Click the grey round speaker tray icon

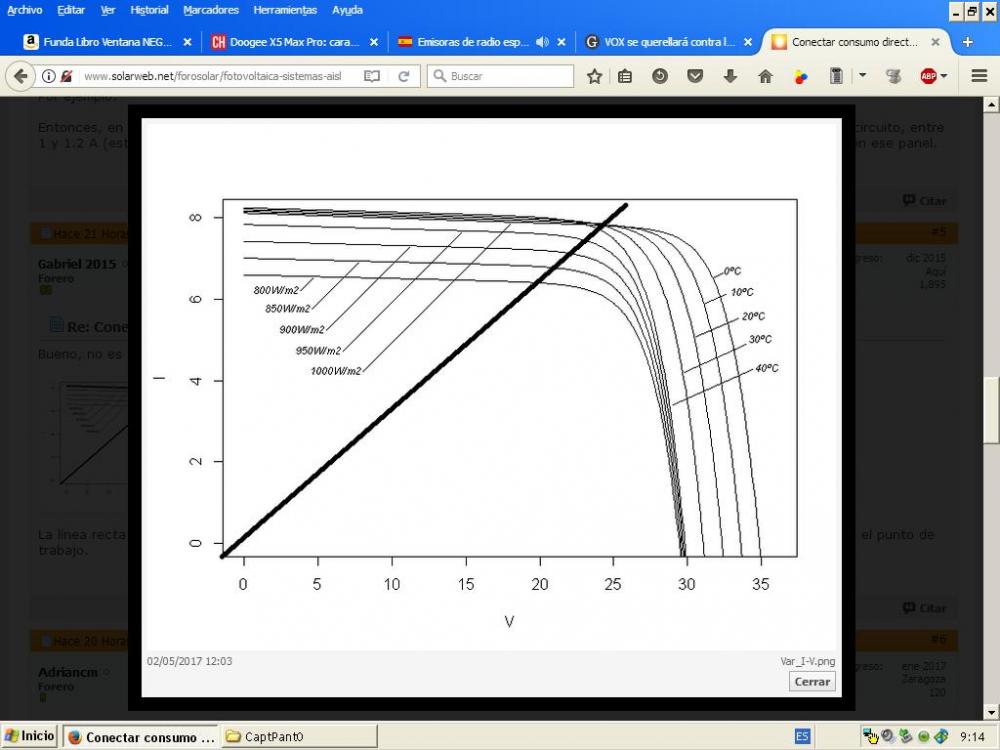click(x=888, y=737)
